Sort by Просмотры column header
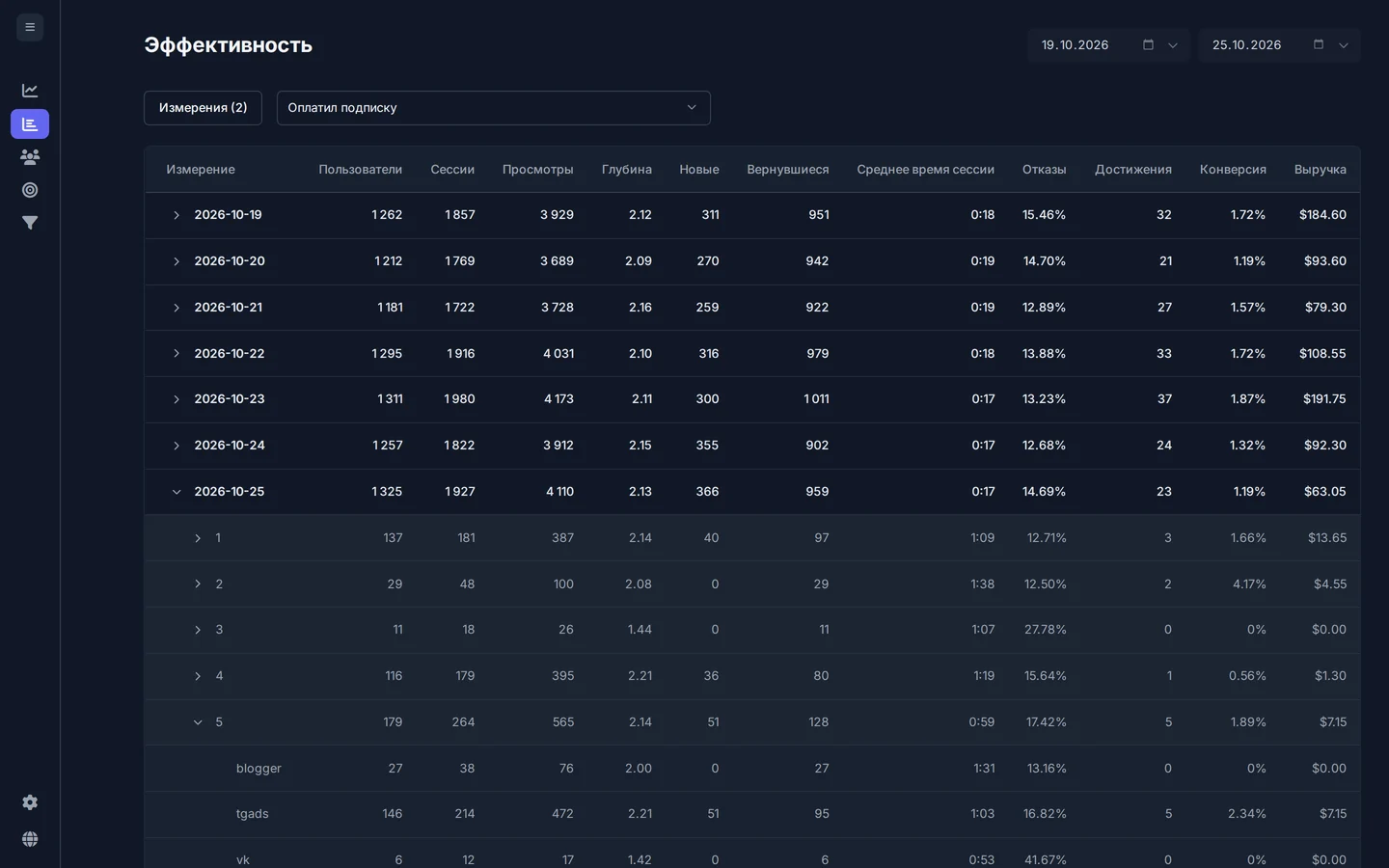This screenshot has width=1389, height=868. 538,170
